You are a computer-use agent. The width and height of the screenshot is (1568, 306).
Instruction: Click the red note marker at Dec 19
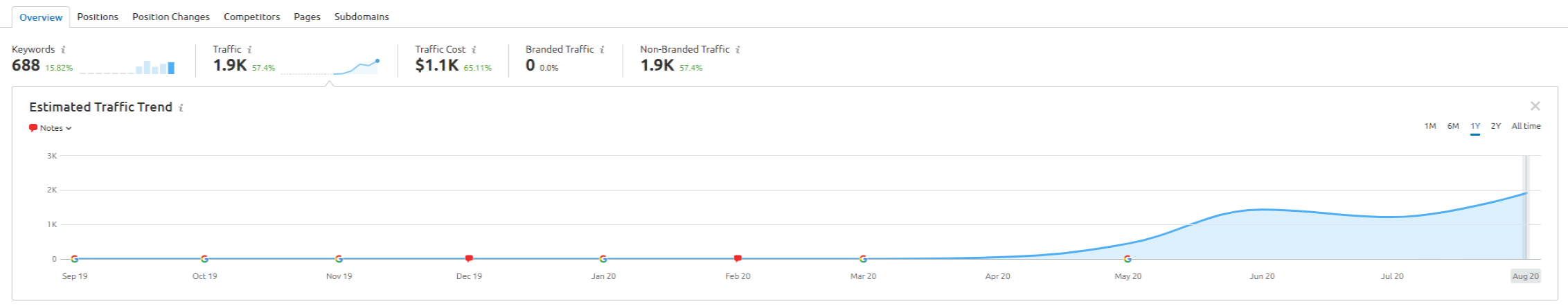469,258
